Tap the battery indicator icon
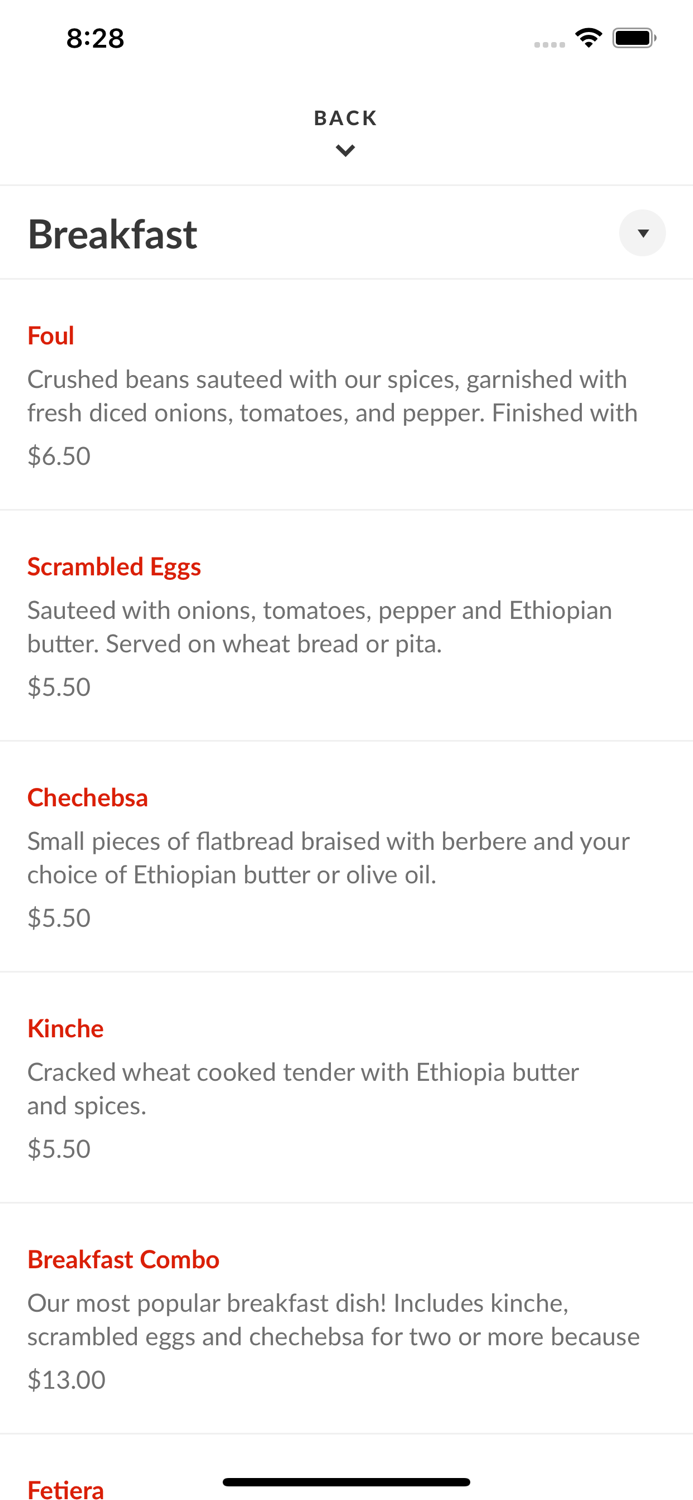This screenshot has width=693, height=1500. [x=634, y=37]
